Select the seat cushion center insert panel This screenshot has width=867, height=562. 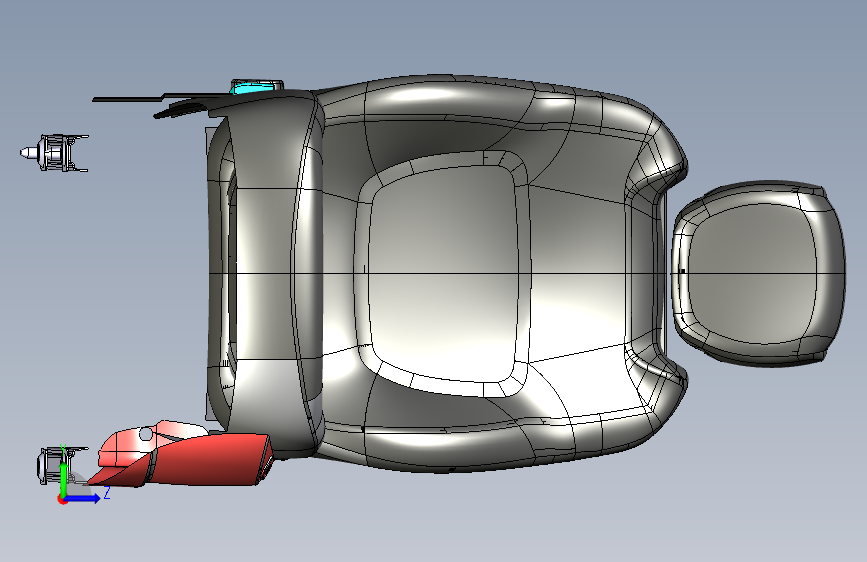coord(442,273)
